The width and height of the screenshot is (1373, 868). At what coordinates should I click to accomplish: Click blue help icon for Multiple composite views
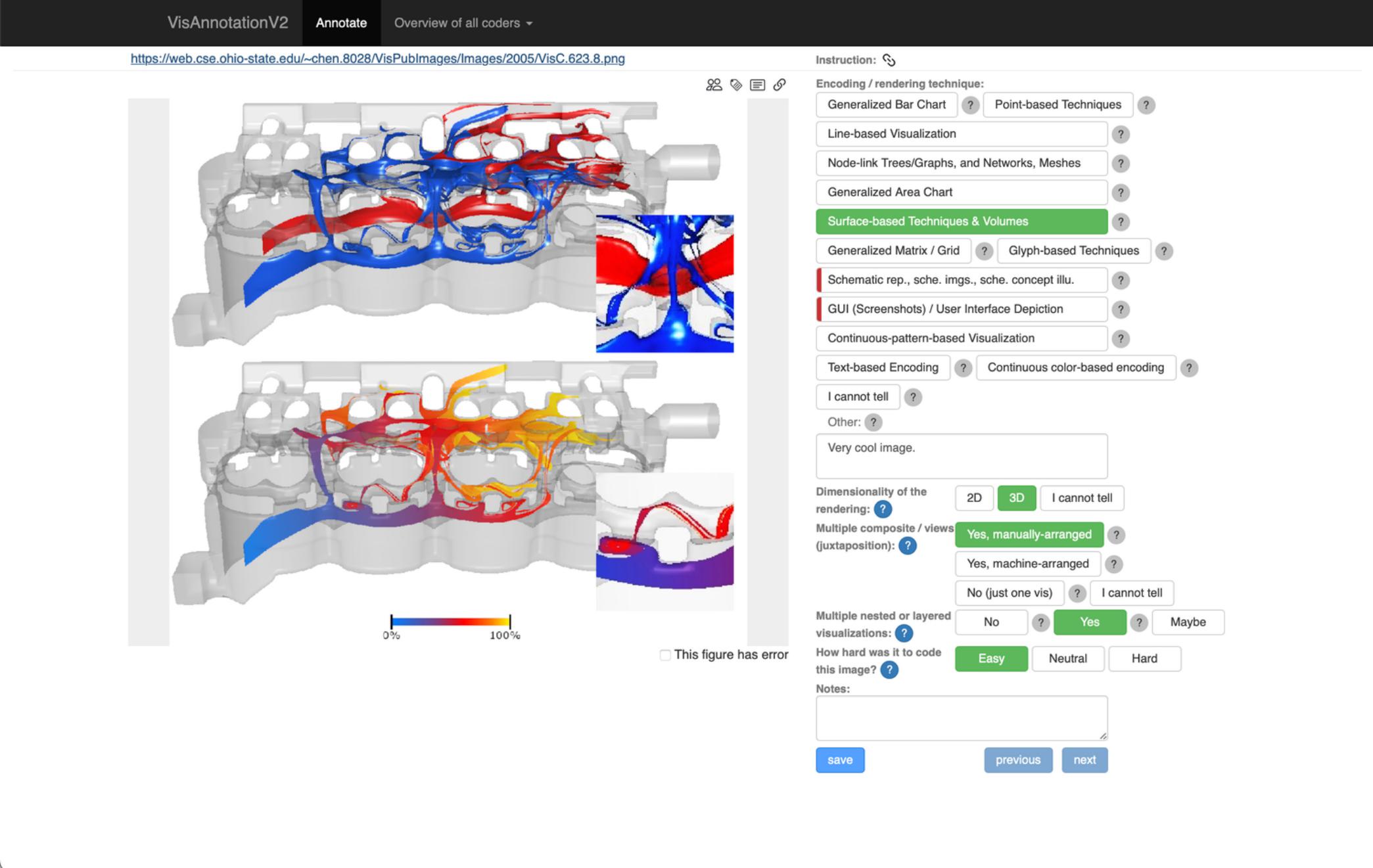[908, 545]
